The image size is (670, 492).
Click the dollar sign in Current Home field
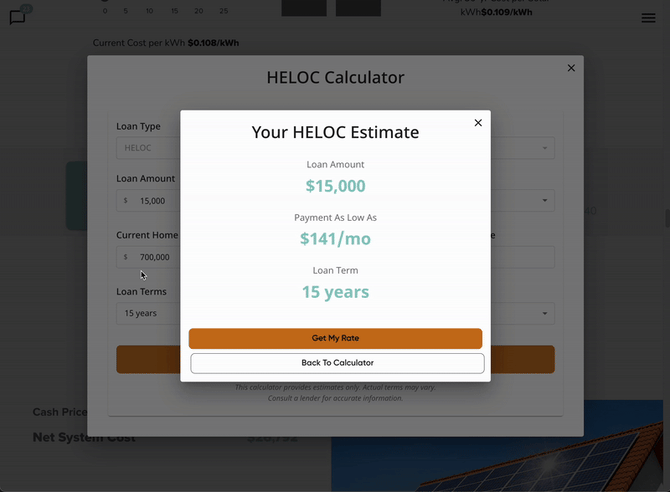126,257
